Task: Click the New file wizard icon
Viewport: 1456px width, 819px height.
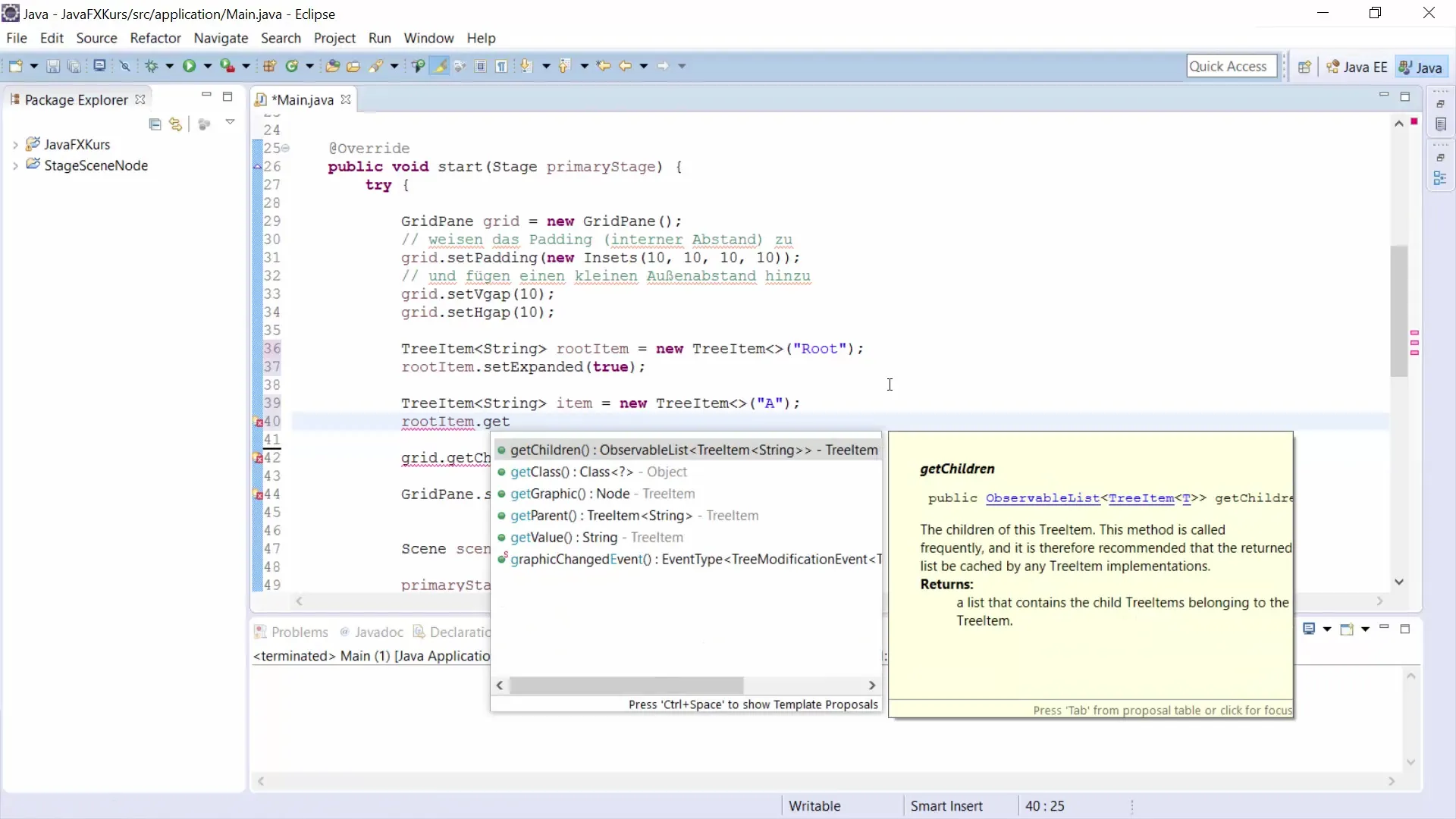Action: click(15, 66)
